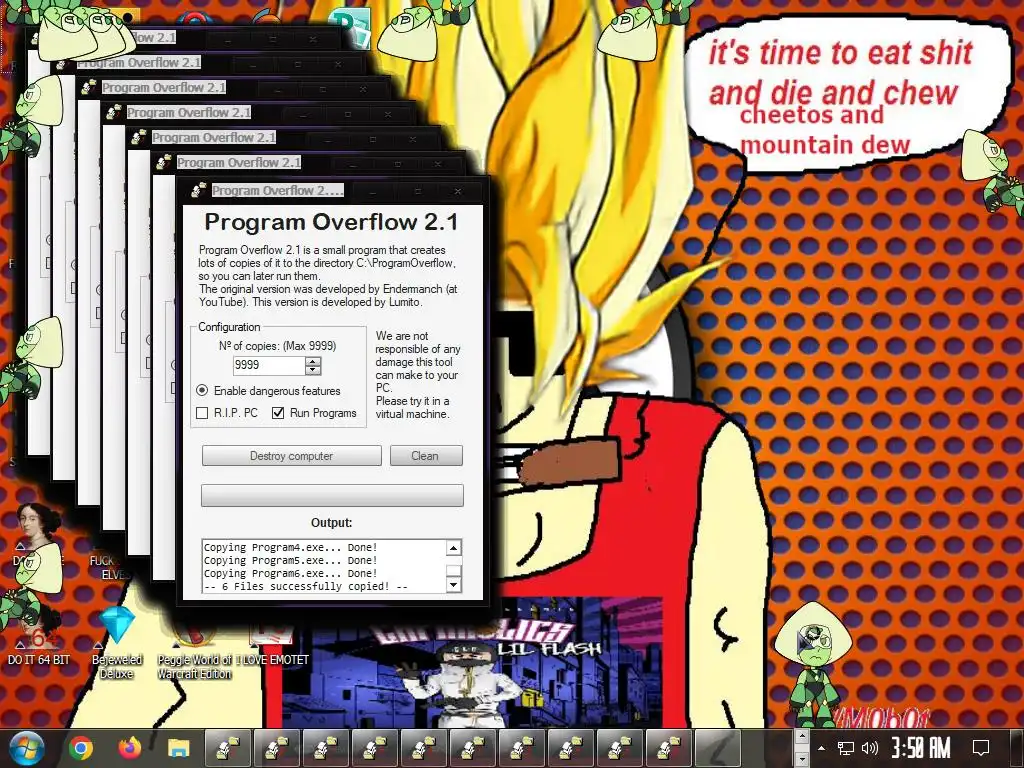This screenshot has height=768, width=1024.
Task: Click the 'Configuration' group label
Action: 229,327
